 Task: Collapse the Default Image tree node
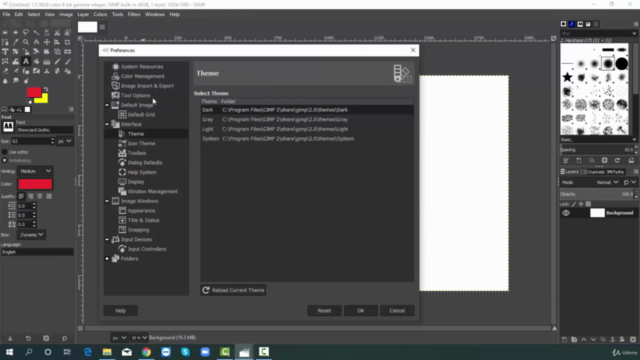pos(107,105)
